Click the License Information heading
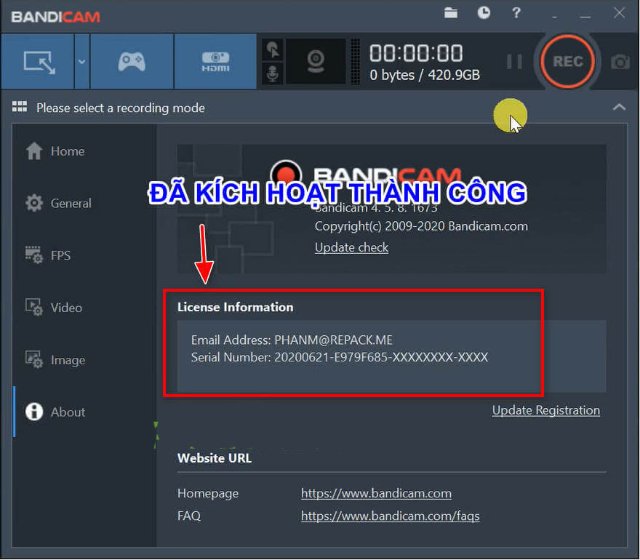 (x=235, y=307)
